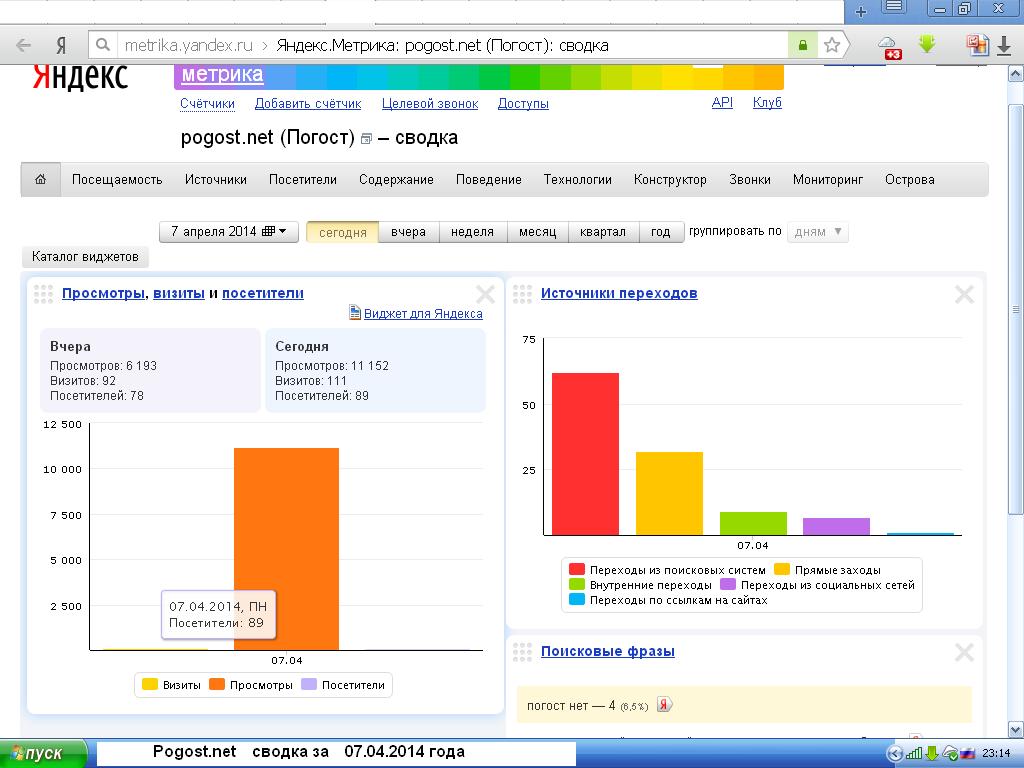Open the группировать по дням dropdown
This screenshot has width=1024, height=768.
pos(818,231)
